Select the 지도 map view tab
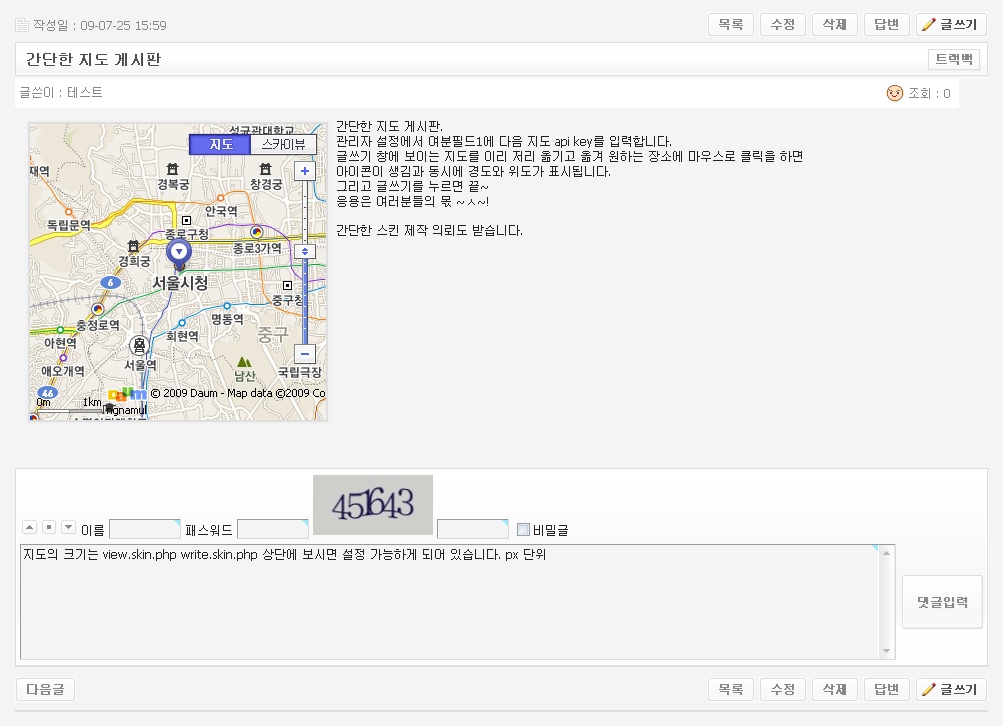This screenshot has width=1003, height=726. (220, 145)
